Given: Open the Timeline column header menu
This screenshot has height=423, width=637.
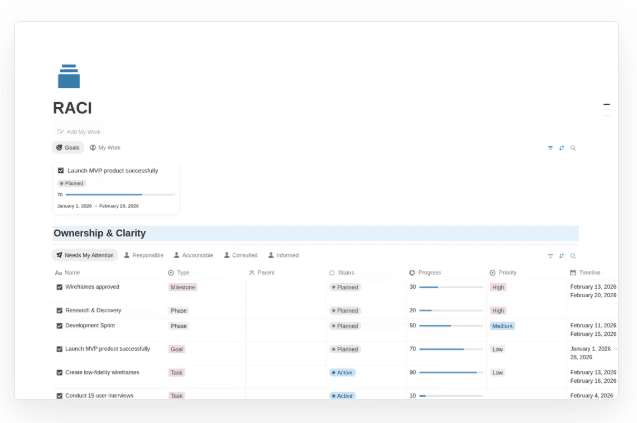Looking at the screenshot, I should click(585, 273).
